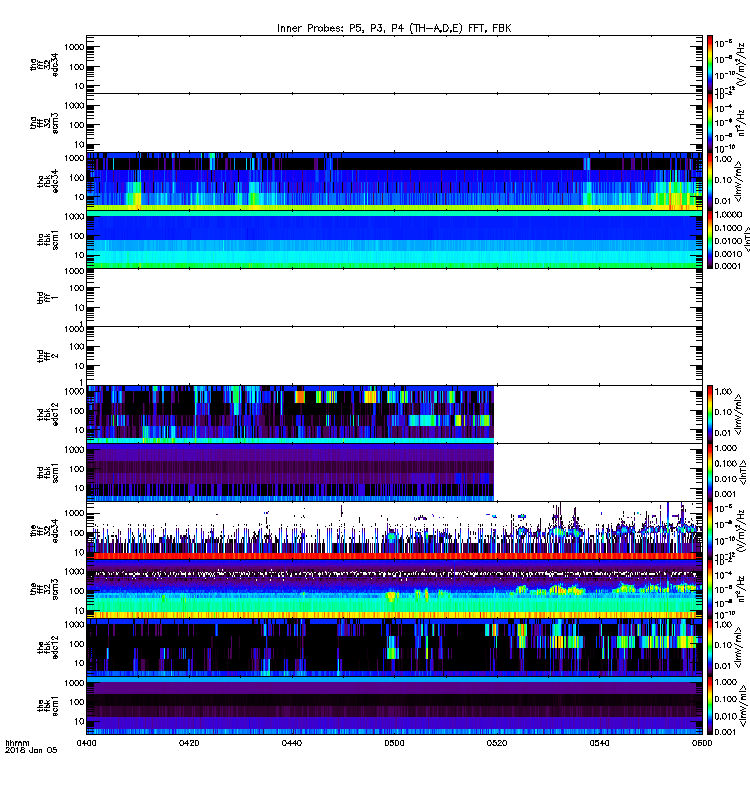Click the color bar beside thd fbk edc12 panel
This screenshot has width=750, height=800.
coord(710,414)
